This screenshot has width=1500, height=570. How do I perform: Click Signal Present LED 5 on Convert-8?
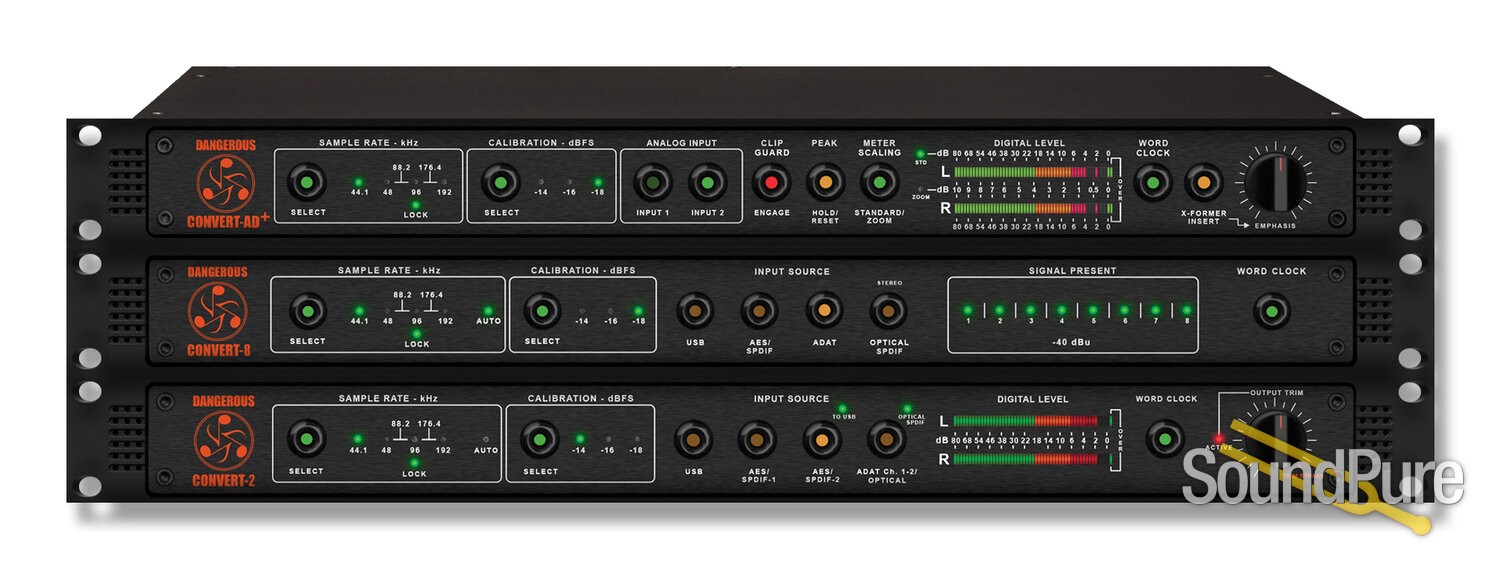pos(1093,310)
